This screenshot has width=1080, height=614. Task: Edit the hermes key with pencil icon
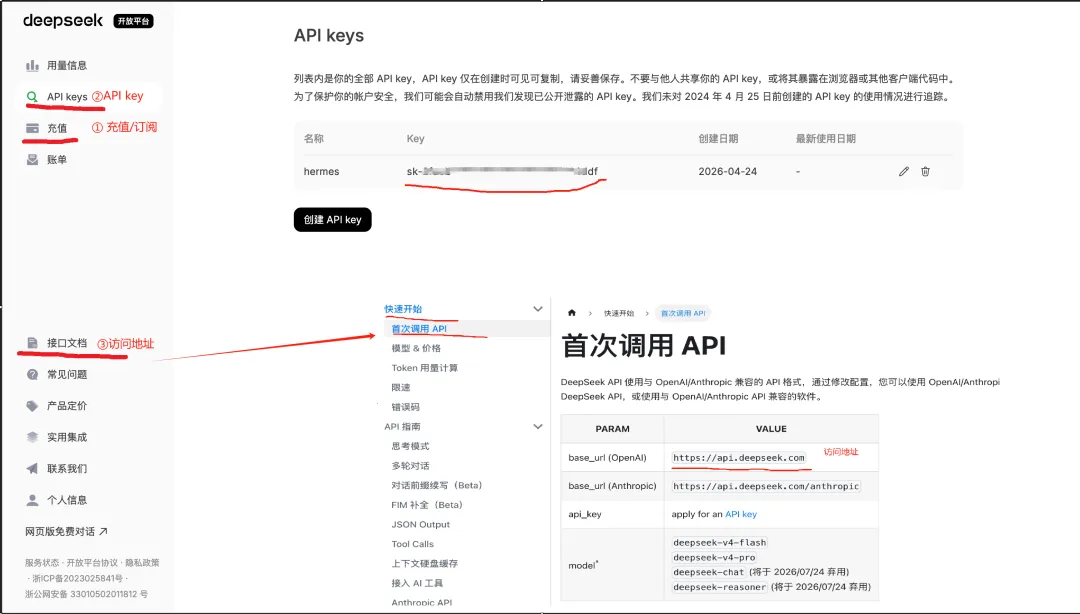[x=904, y=171]
